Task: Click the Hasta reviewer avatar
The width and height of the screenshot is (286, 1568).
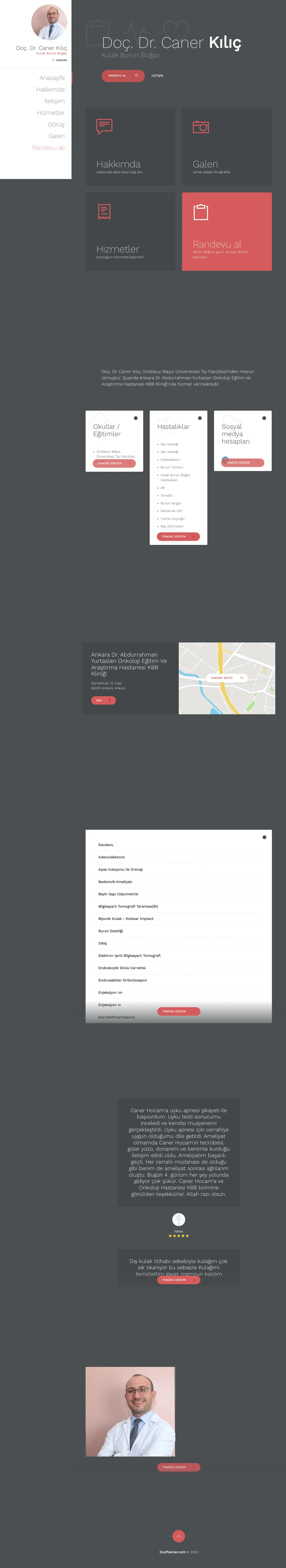Action: pos(179,1219)
